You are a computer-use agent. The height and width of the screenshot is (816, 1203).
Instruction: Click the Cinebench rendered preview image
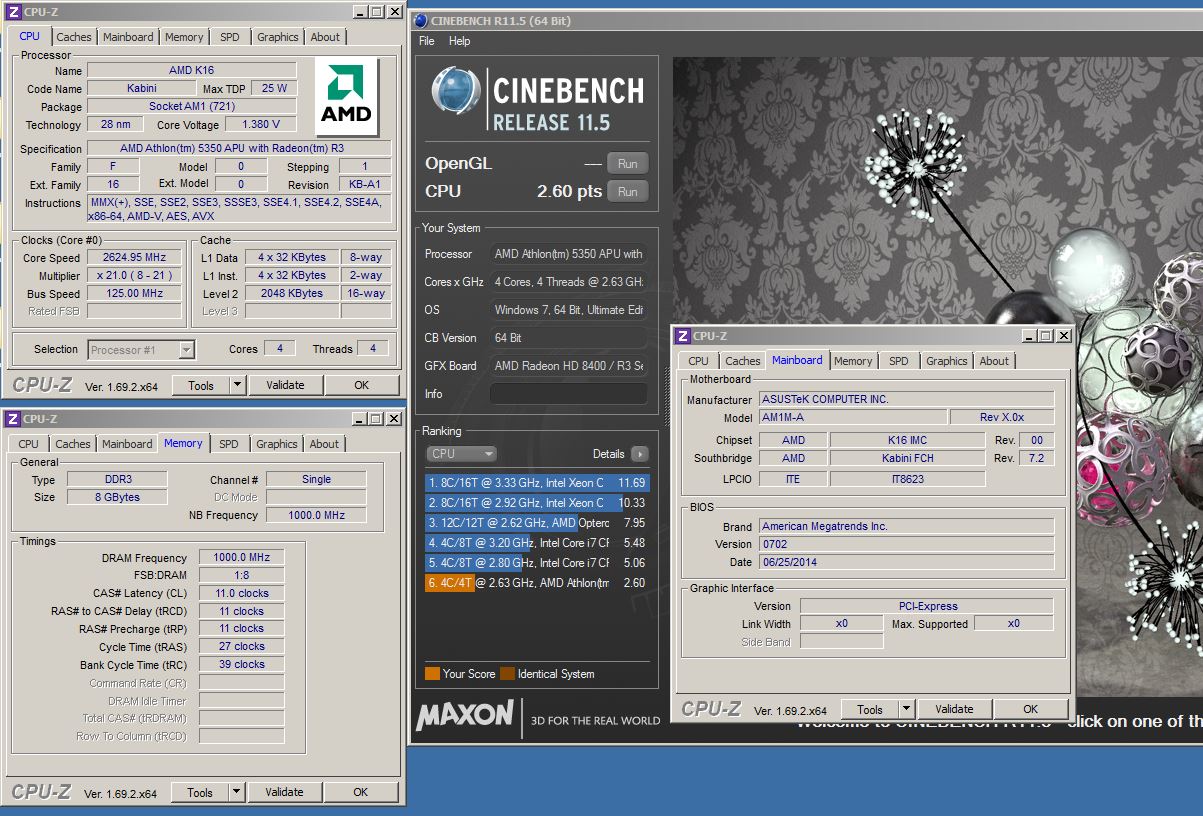(x=937, y=377)
